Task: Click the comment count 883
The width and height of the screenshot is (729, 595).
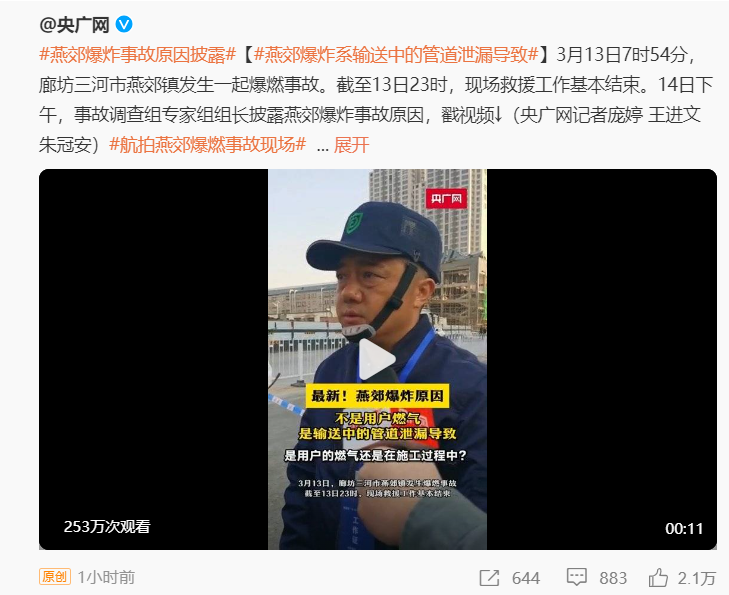Action: 613,578
